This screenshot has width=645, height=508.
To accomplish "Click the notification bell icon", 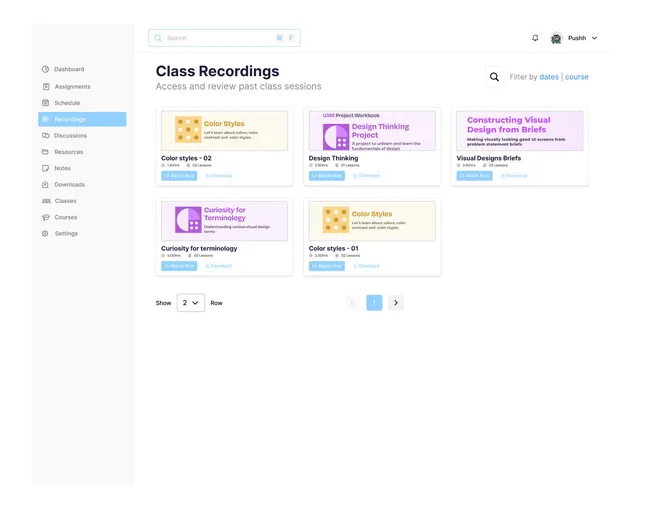I will coord(535,38).
